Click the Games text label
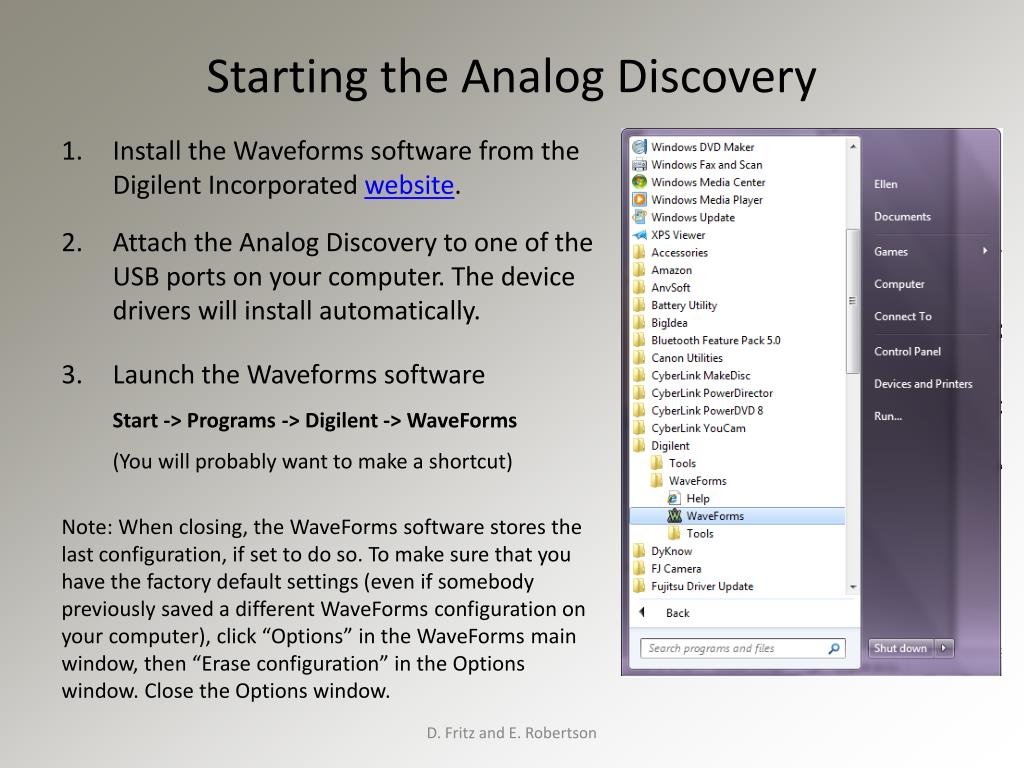 (x=891, y=251)
